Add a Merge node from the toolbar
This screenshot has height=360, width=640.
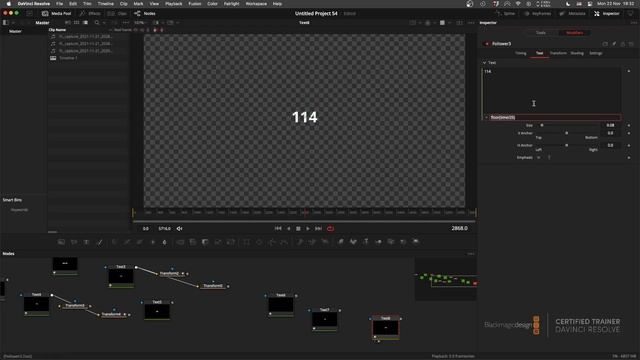tap(180, 242)
